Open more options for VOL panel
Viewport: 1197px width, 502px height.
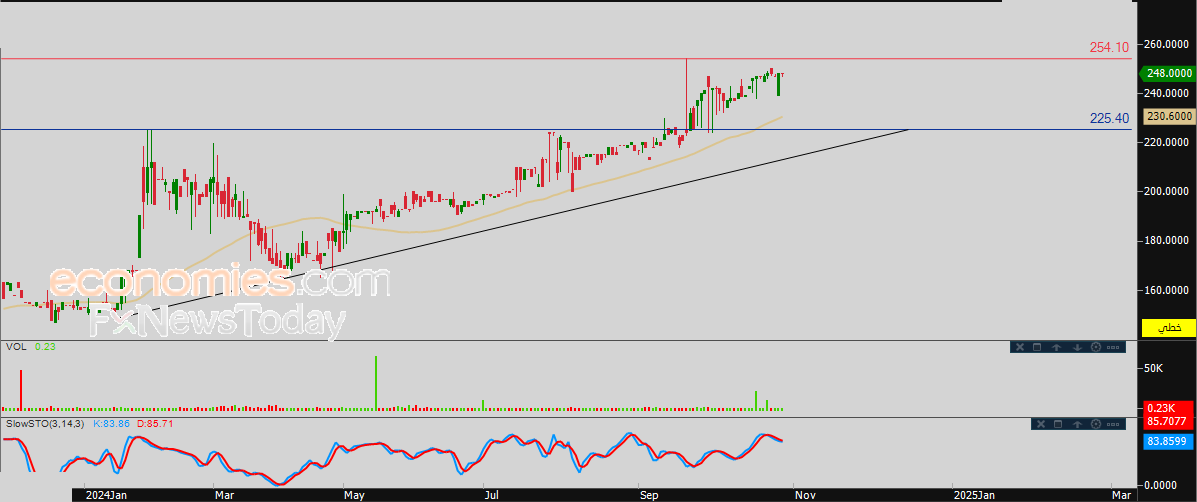pos(1113,347)
